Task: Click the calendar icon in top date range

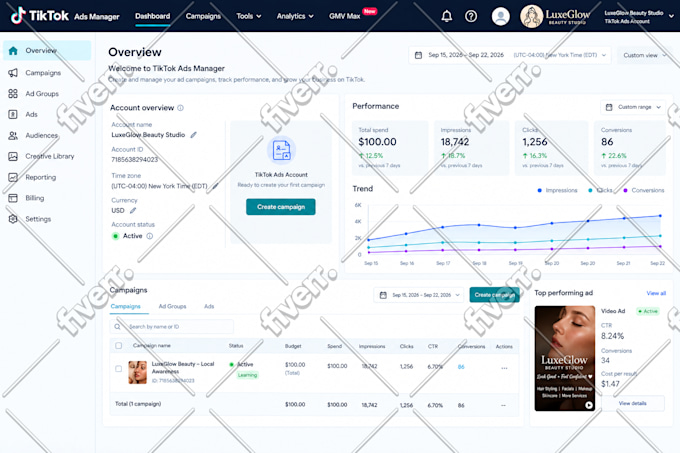Action: click(x=418, y=55)
